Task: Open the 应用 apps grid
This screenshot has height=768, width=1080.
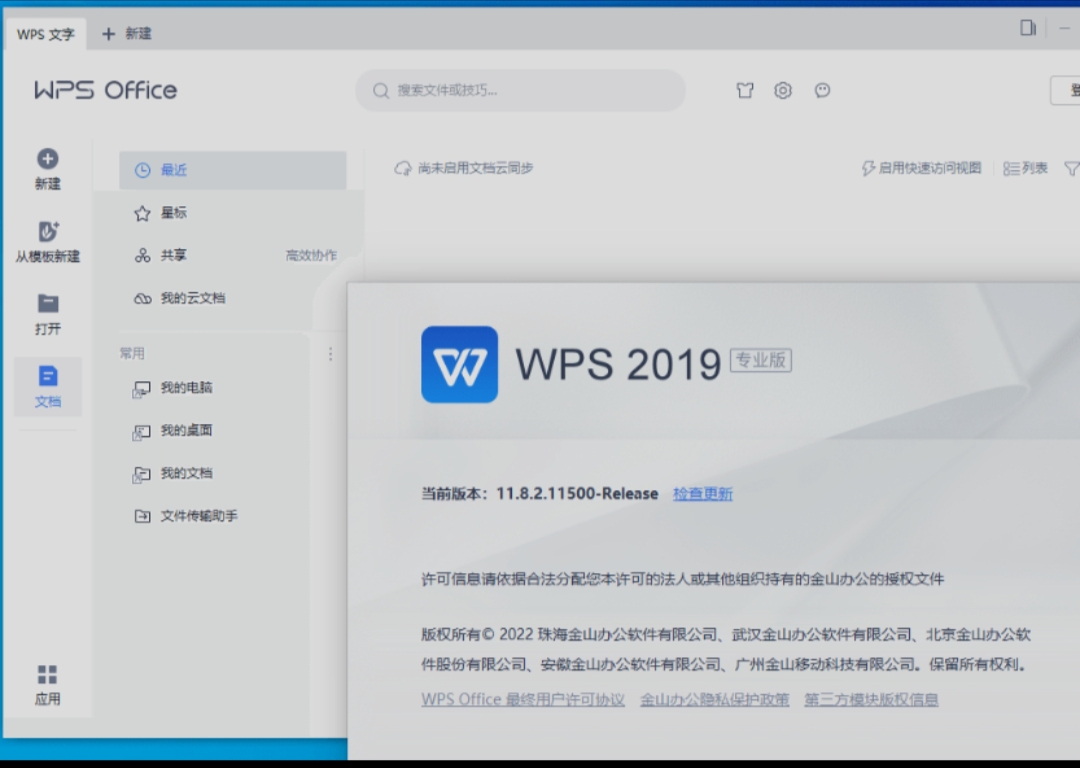Action: pos(48,685)
